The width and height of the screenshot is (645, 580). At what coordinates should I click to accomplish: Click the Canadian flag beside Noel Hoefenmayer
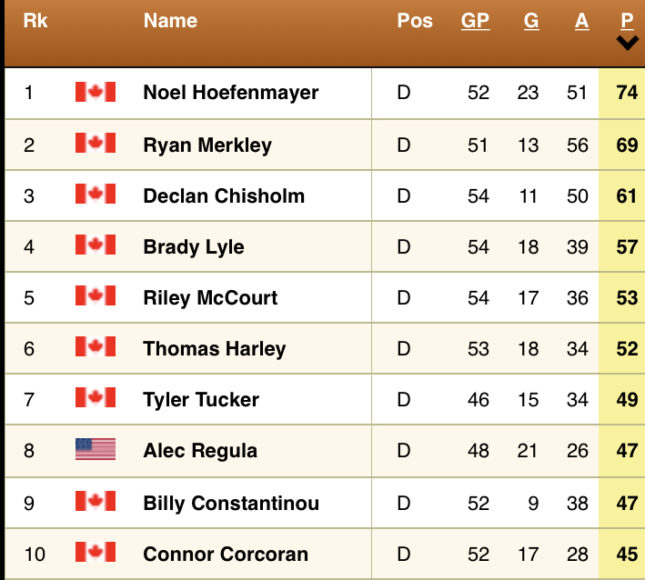[95, 92]
